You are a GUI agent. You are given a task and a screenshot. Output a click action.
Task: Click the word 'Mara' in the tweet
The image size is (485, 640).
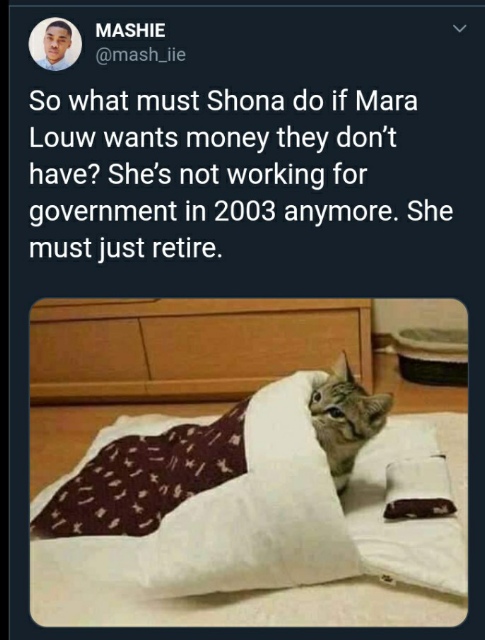click(x=386, y=102)
